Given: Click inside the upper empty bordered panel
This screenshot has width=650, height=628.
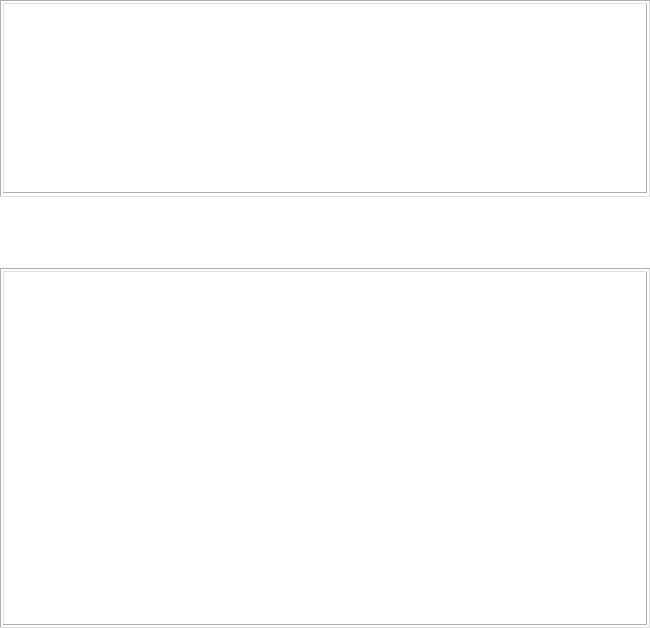Looking at the screenshot, I should tap(325, 98).
